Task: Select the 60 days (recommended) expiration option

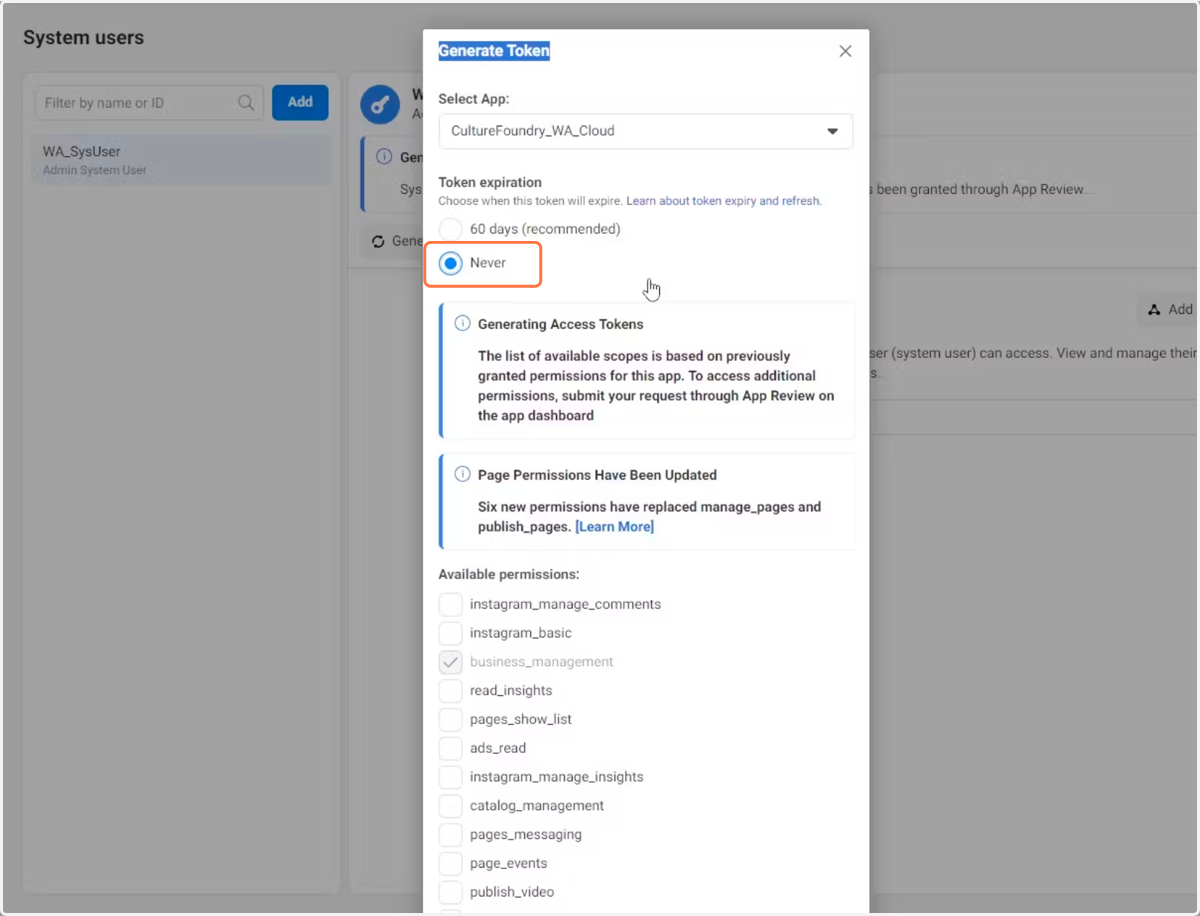Action: pyautogui.click(x=451, y=229)
